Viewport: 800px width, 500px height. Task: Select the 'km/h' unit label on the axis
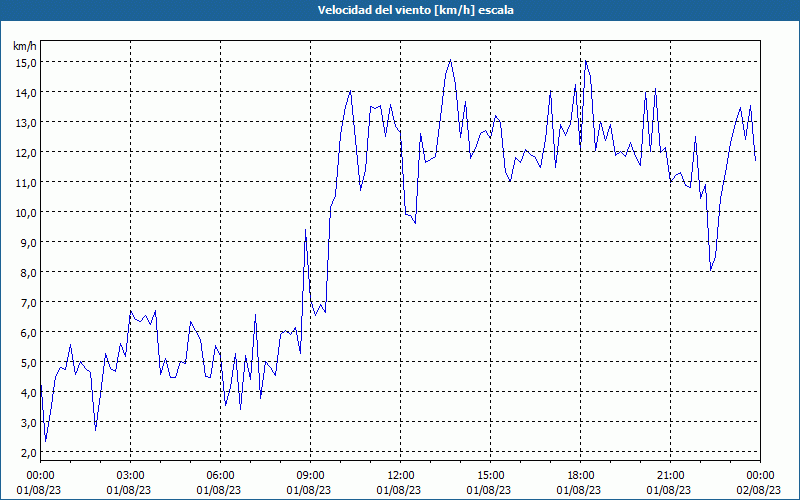click(24, 46)
